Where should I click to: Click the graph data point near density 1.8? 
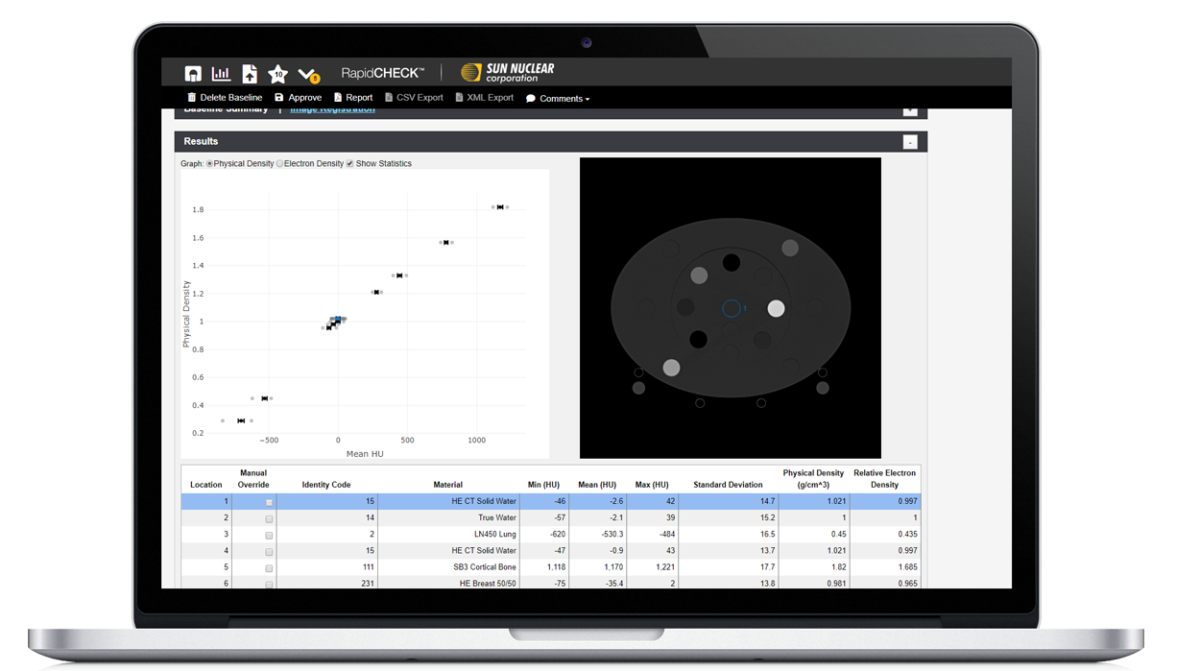point(500,207)
